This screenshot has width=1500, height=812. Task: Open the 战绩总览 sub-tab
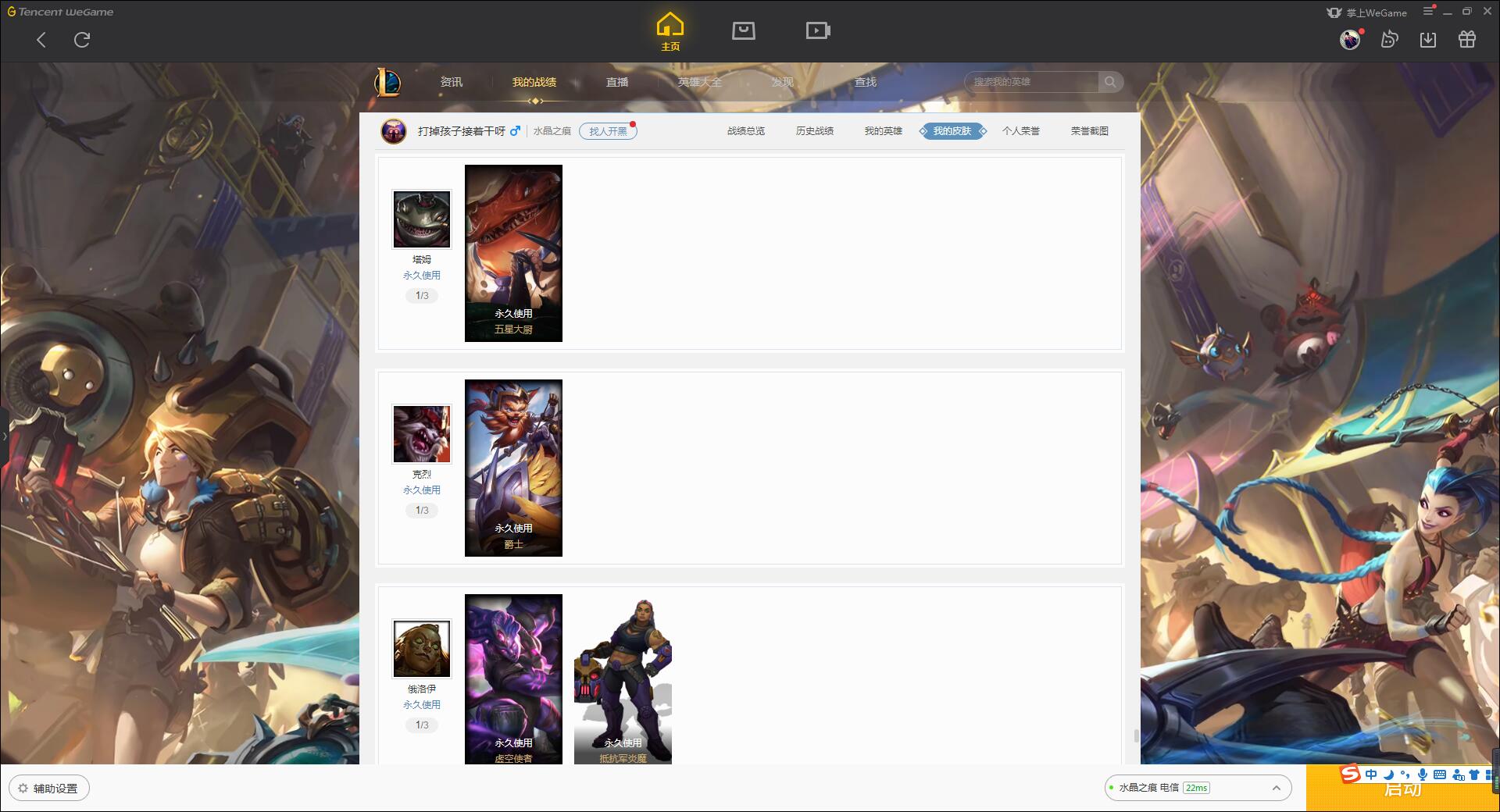tap(746, 131)
